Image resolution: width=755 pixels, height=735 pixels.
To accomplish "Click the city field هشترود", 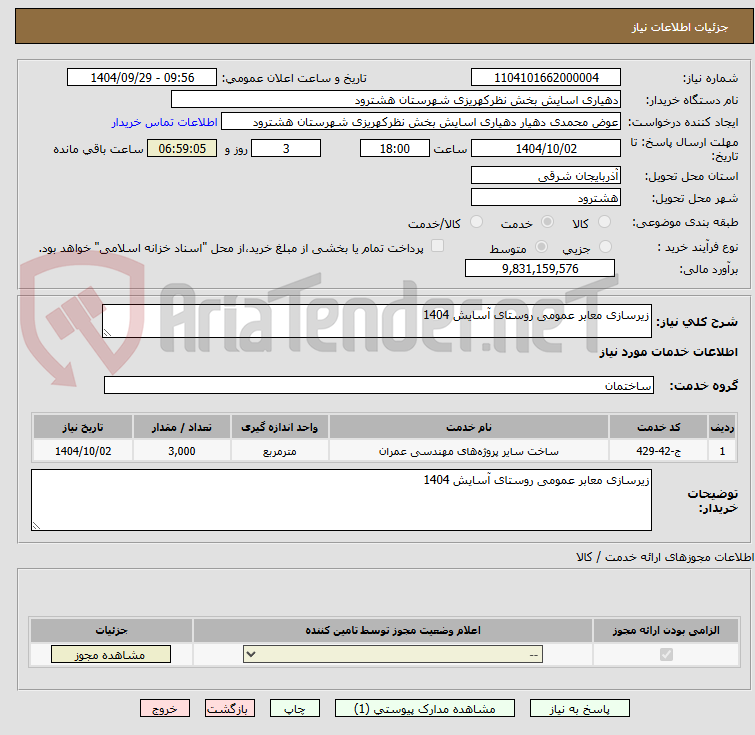I will click(x=546, y=197).
